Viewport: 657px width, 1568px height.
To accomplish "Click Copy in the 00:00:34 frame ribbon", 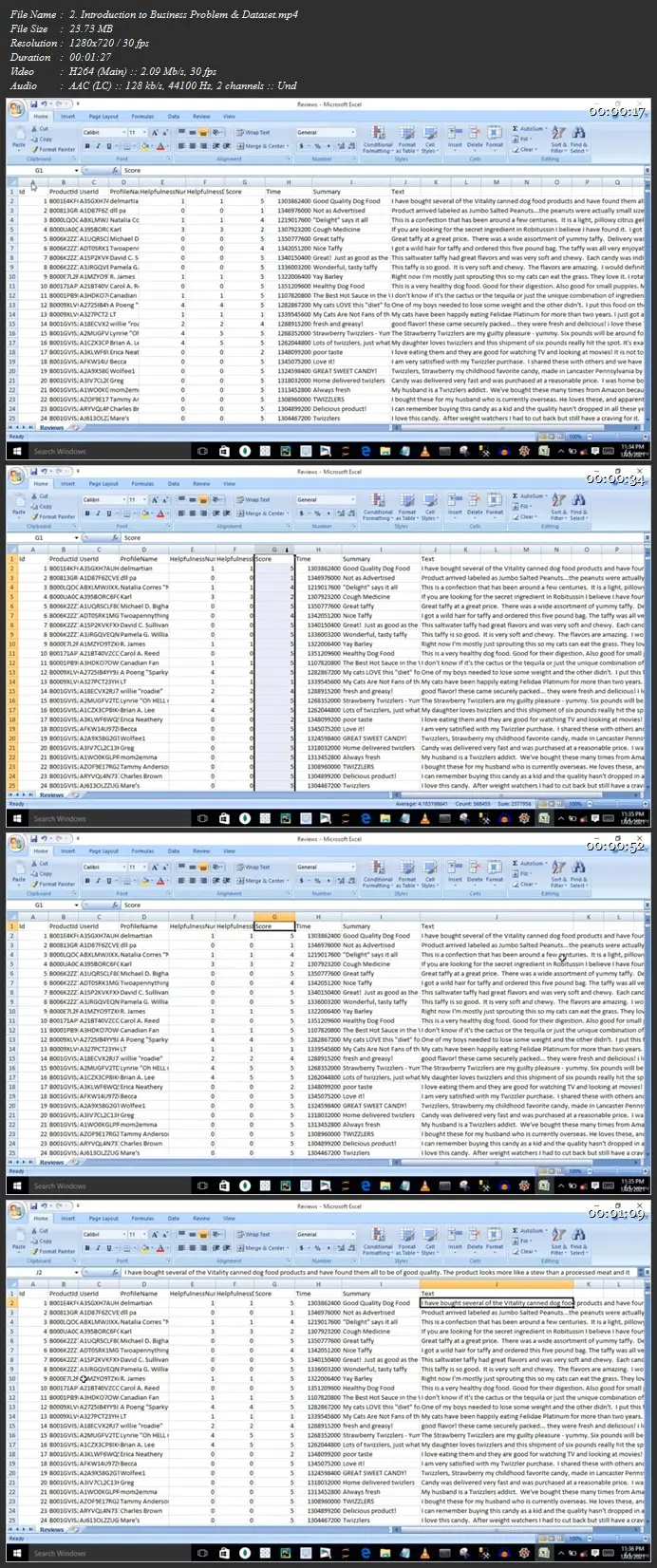I will pyautogui.click(x=43, y=507).
